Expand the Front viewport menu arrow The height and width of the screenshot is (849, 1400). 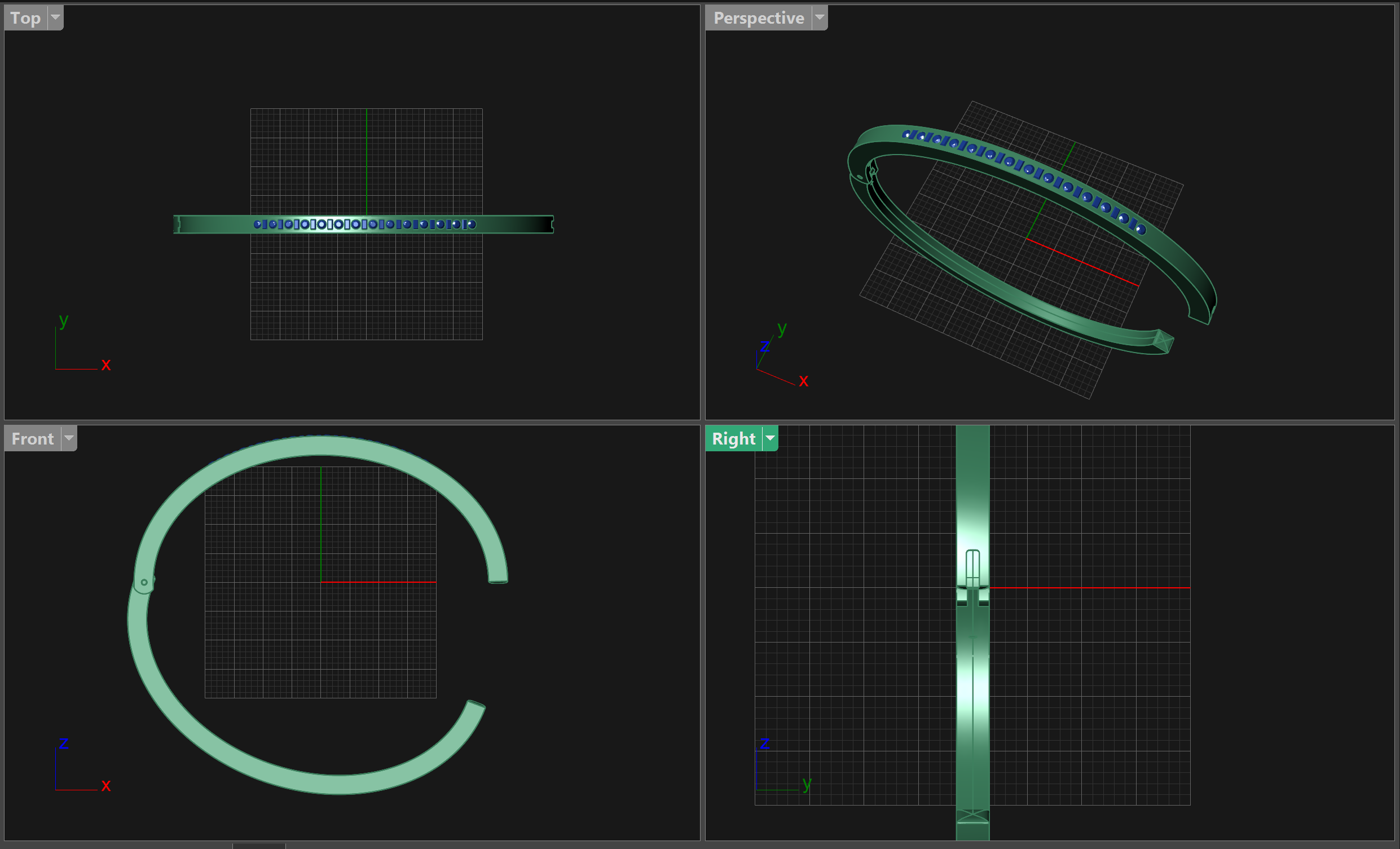click(x=69, y=438)
